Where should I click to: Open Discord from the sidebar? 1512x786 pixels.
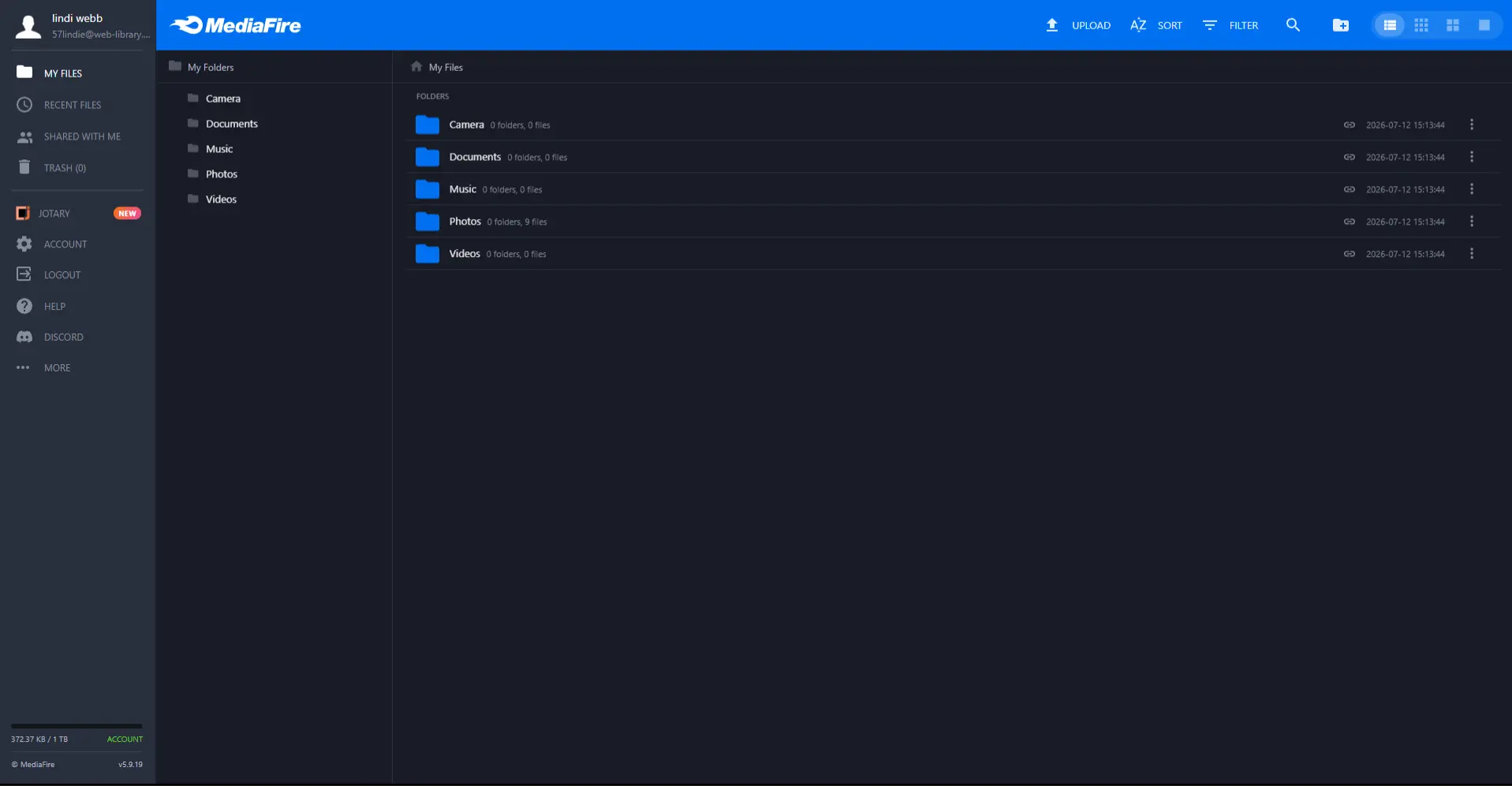(50, 337)
